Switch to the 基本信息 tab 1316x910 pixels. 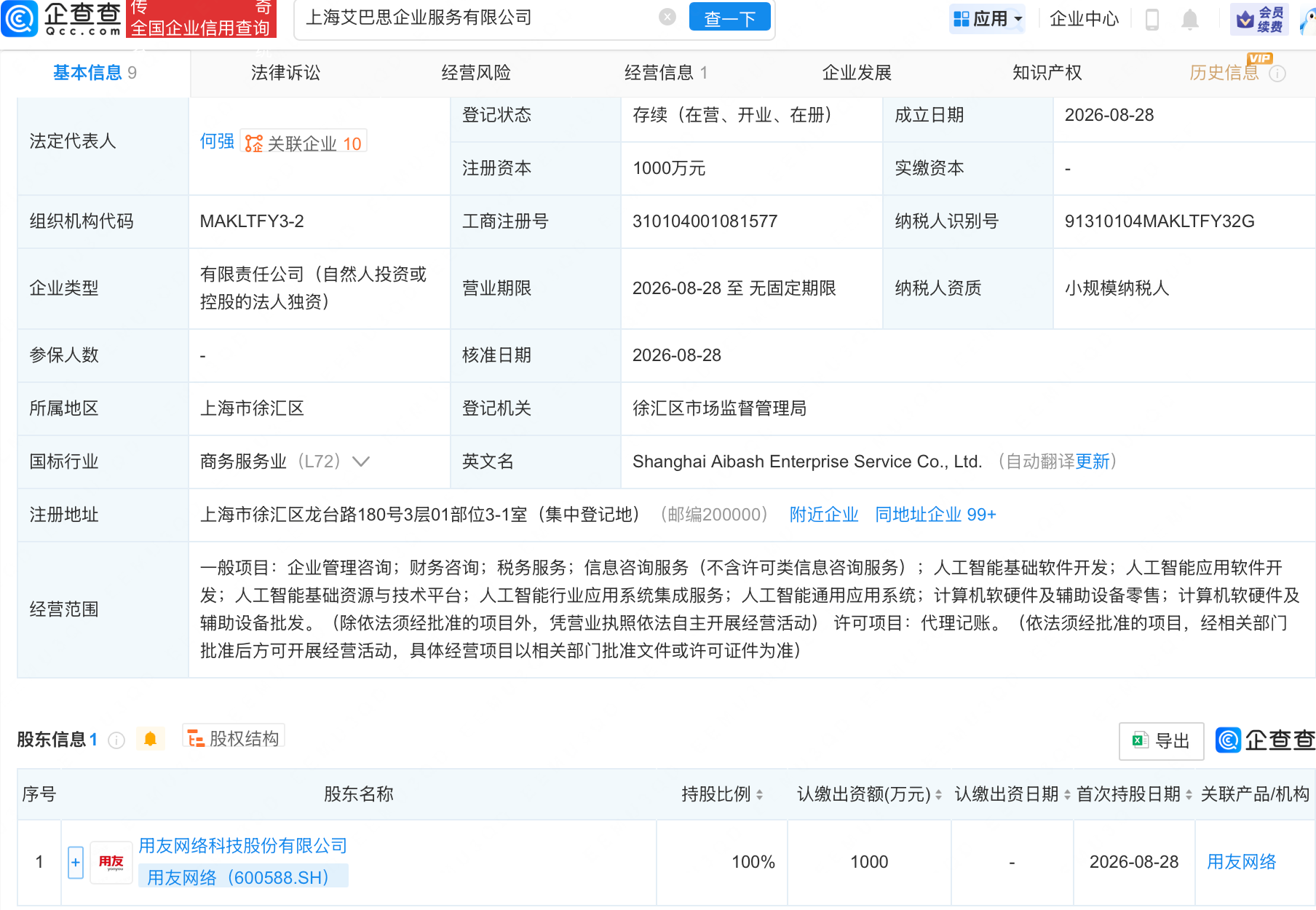[95, 73]
